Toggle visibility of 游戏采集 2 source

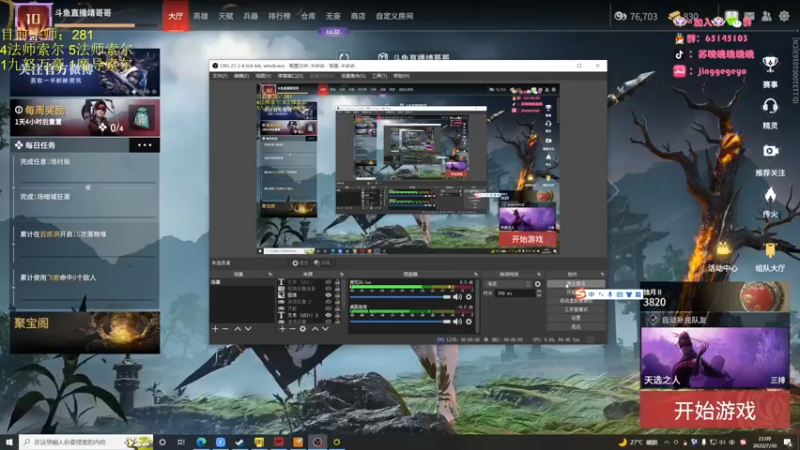328,302
